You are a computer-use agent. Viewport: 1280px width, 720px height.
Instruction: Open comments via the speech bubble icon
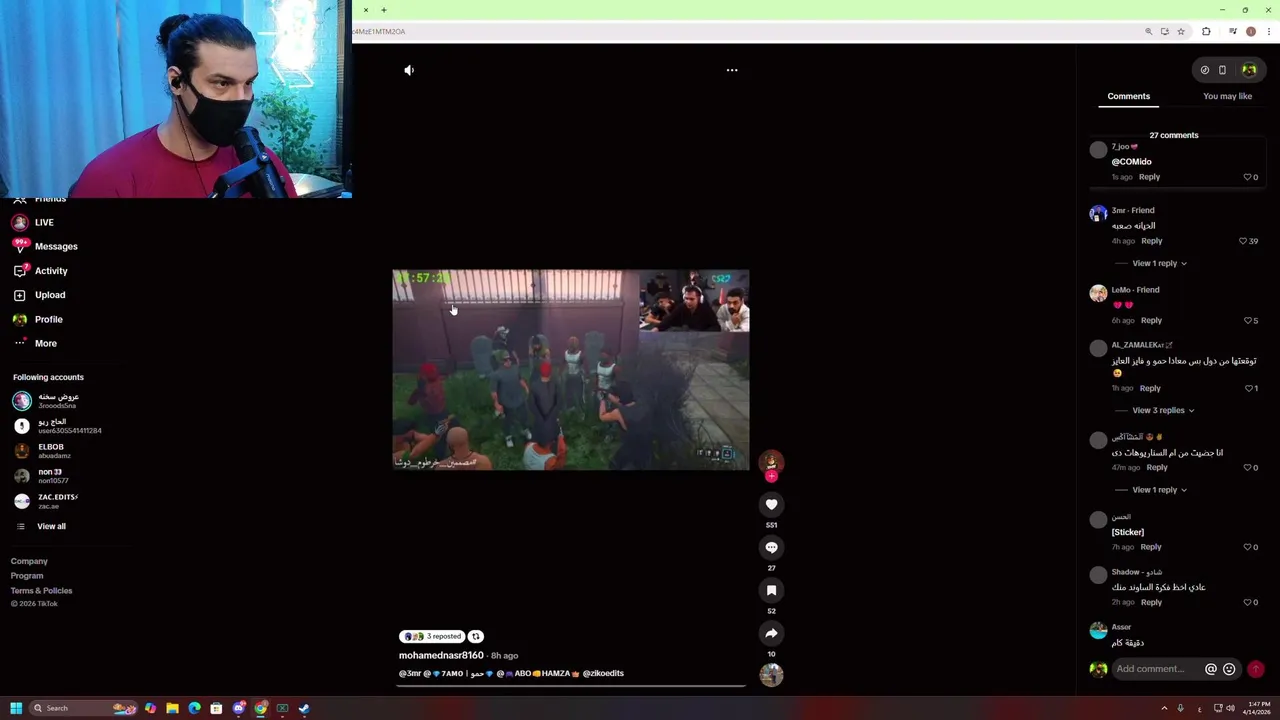[x=771, y=547]
